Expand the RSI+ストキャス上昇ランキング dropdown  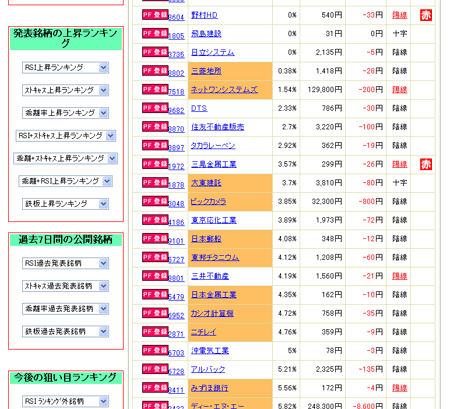[65, 136]
